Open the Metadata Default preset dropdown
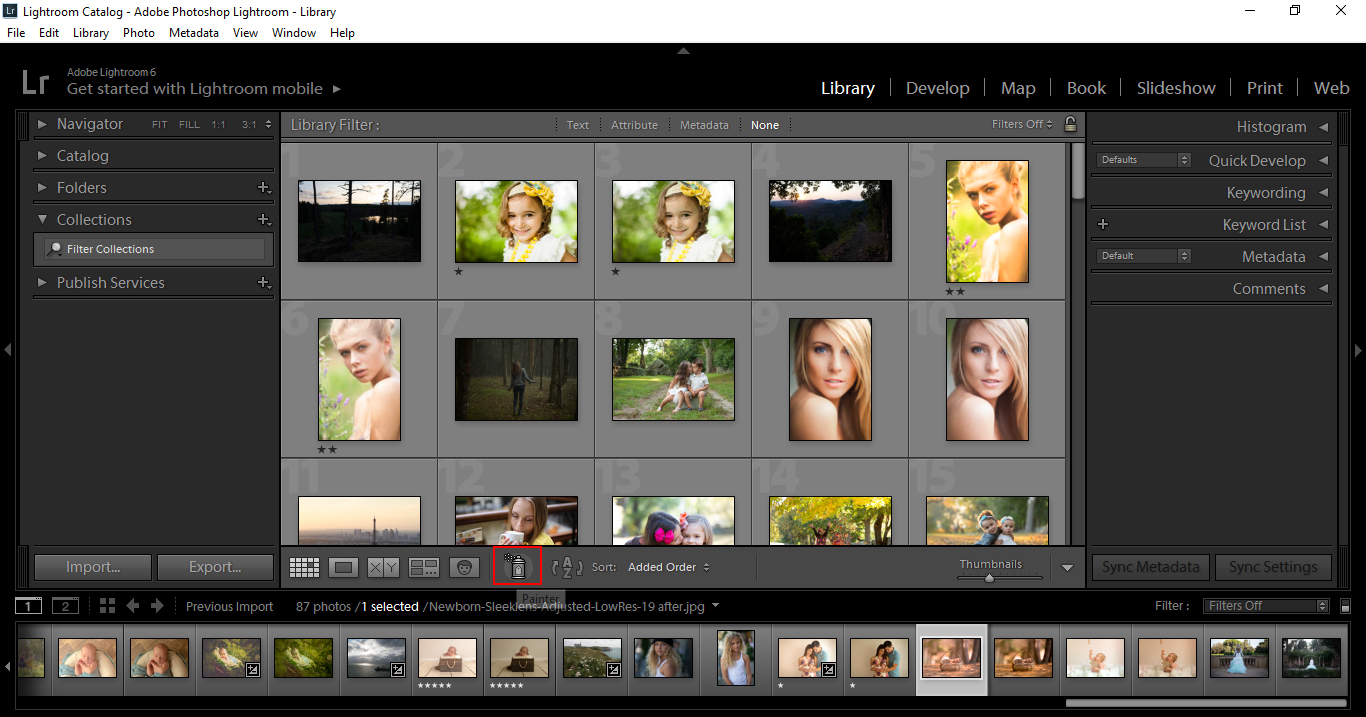 pyautogui.click(x=1144, y=256)
